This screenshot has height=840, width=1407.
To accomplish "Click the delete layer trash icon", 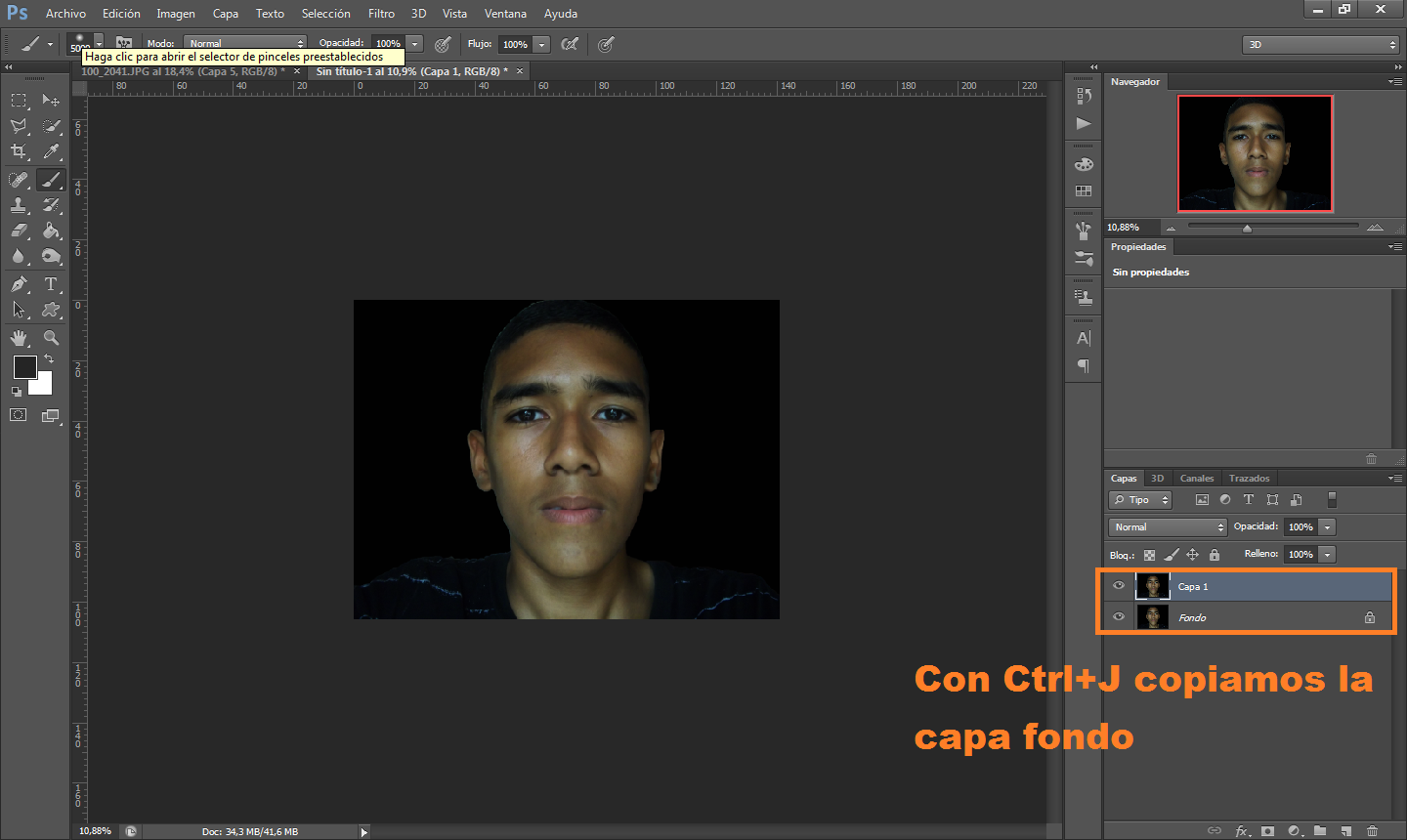I will (1372, 831).
